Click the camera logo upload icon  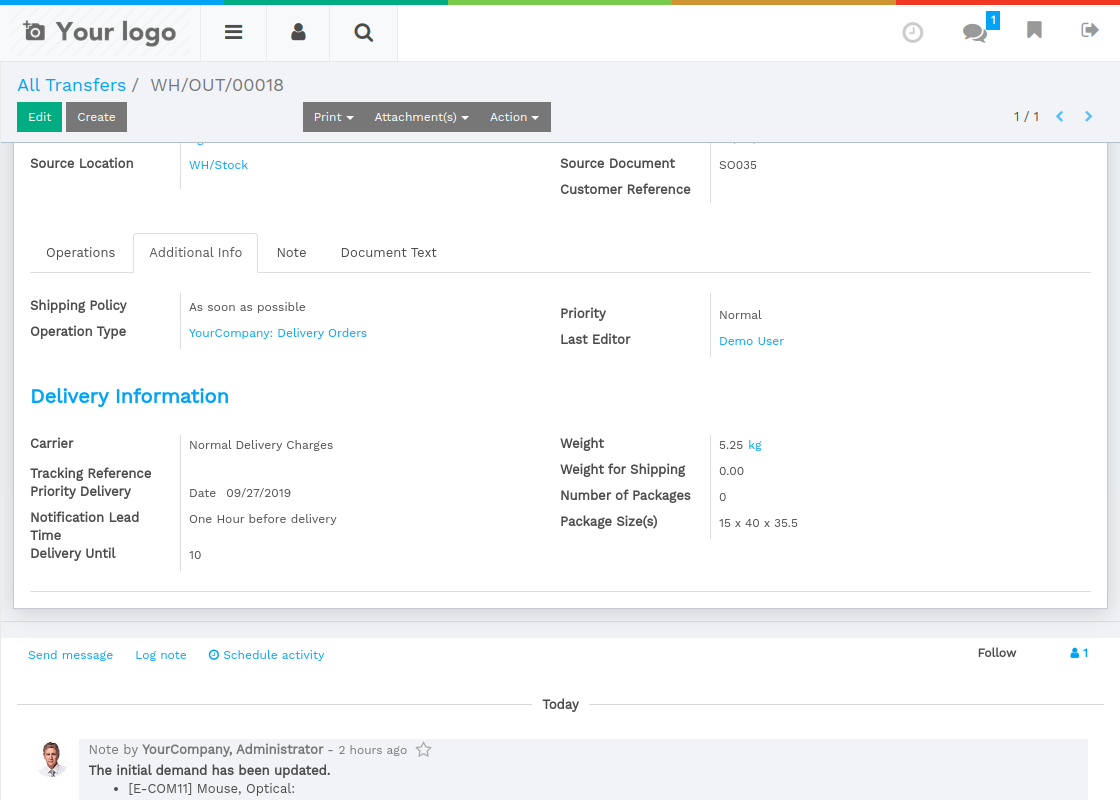pos(35,31)
